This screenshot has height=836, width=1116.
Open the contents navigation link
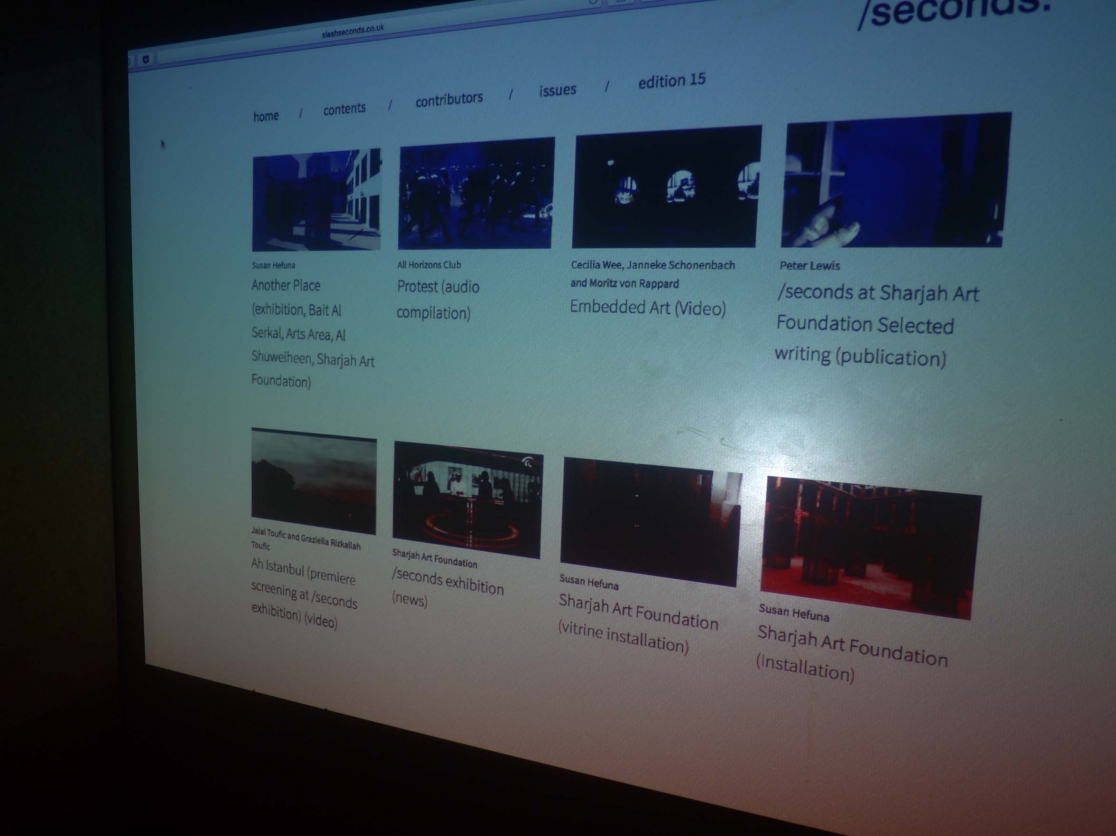coord(344,109)
